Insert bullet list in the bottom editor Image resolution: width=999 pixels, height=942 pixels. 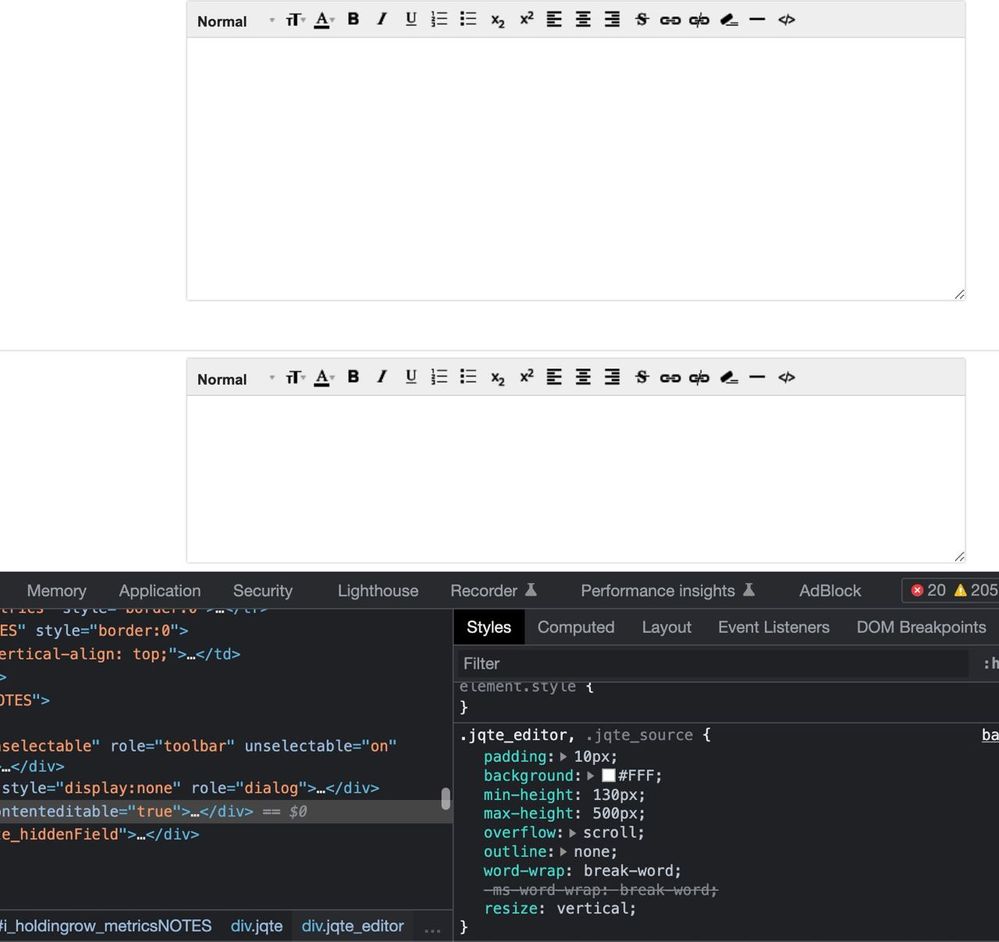(468, 377)
